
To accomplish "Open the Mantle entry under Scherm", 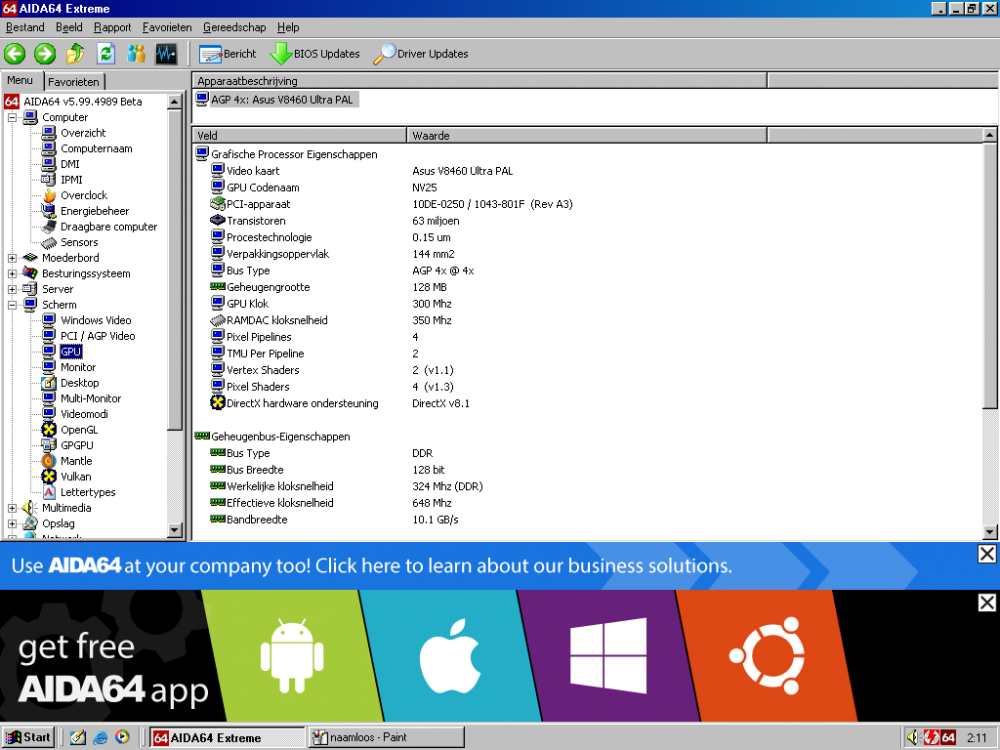I will (x=75, y=461).
